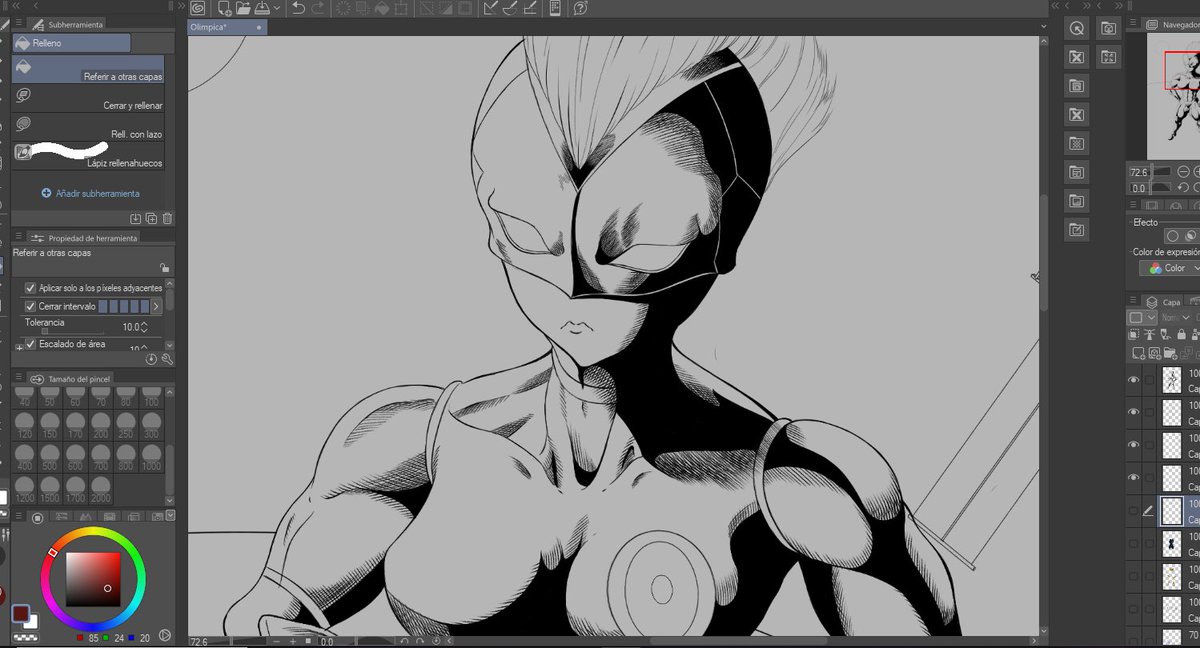Click the zoom-out minus icon in Navegador panel
1200x648 pixels.
click(1182, 171)
